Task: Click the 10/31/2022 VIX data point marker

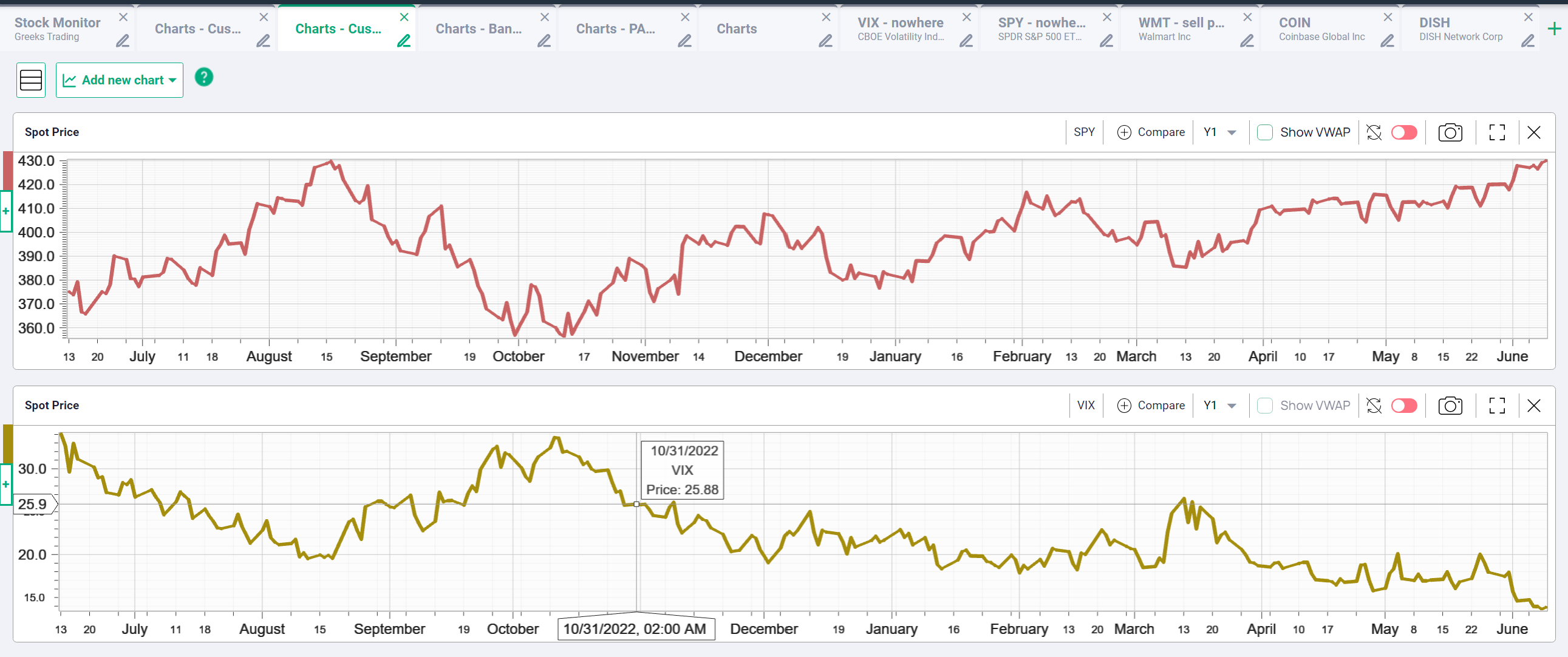Action: coord(636,504)
